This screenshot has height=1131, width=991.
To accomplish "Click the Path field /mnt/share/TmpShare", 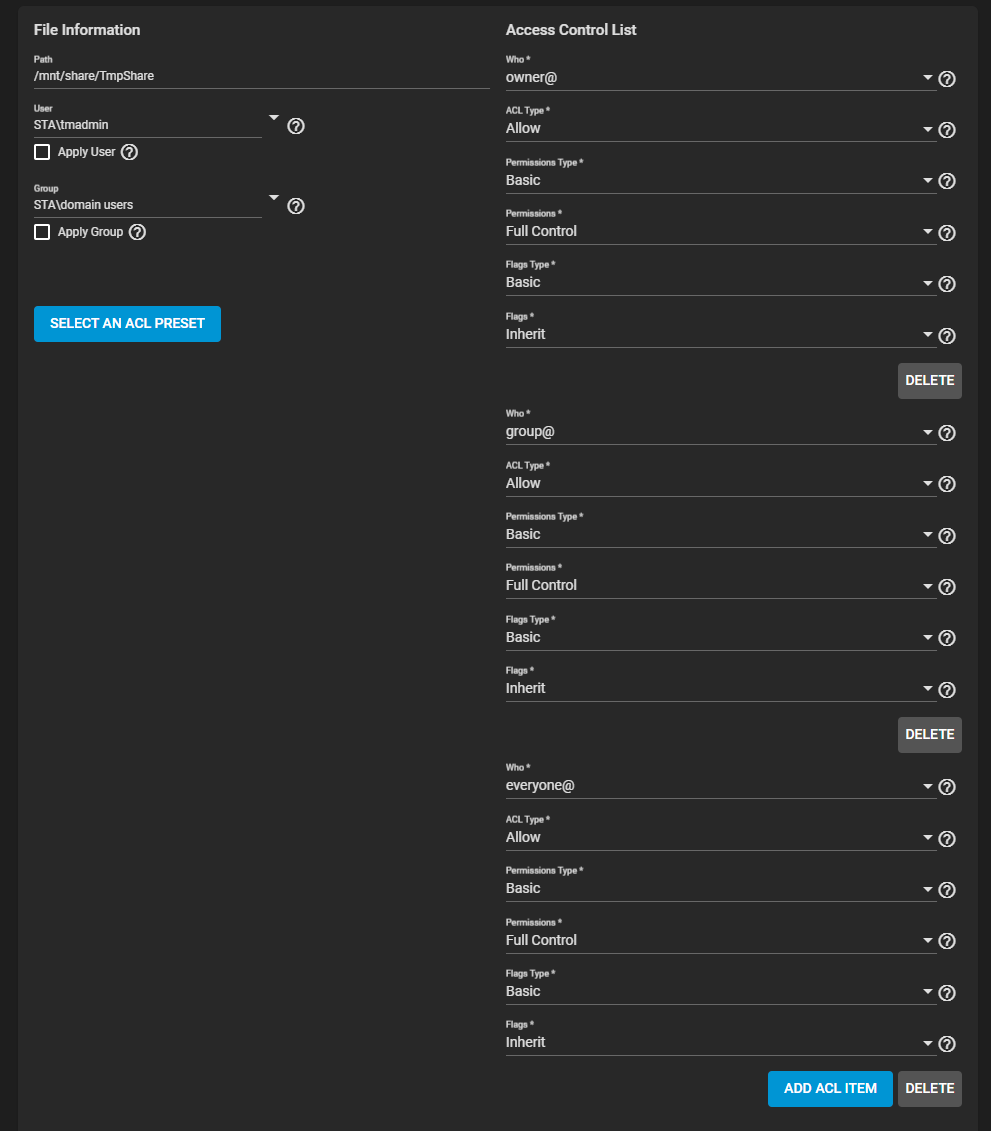I will [x=262, y=76].
